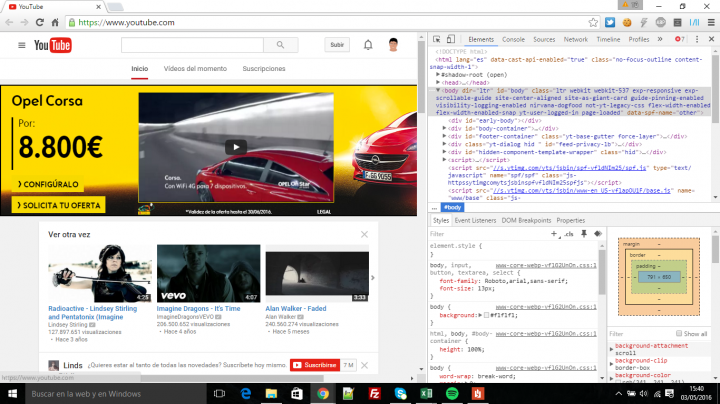This screenshot has height=404, width=720.
Task: Go to Vídeos del momento tab
Action: point(195,68)
